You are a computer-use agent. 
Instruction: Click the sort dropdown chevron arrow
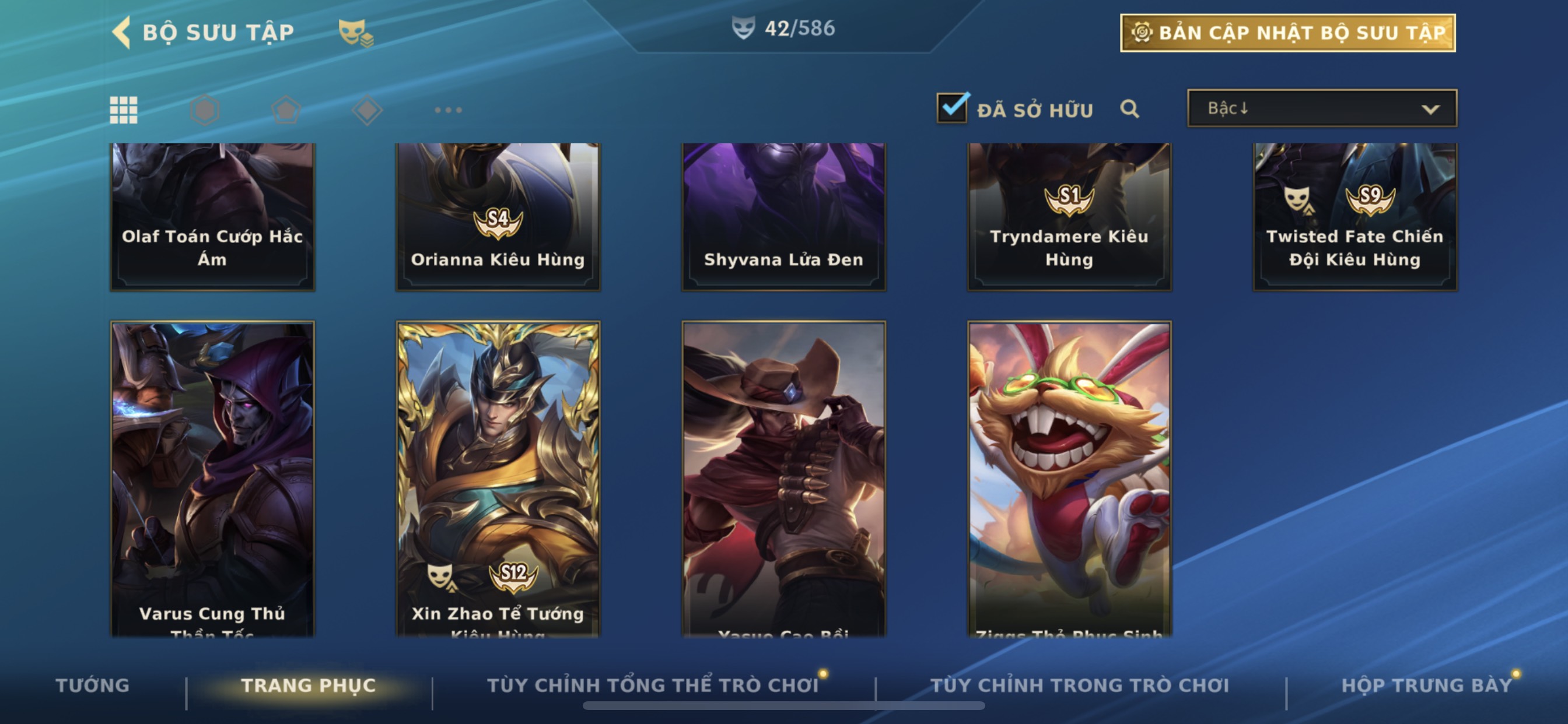click(1430, 110)
